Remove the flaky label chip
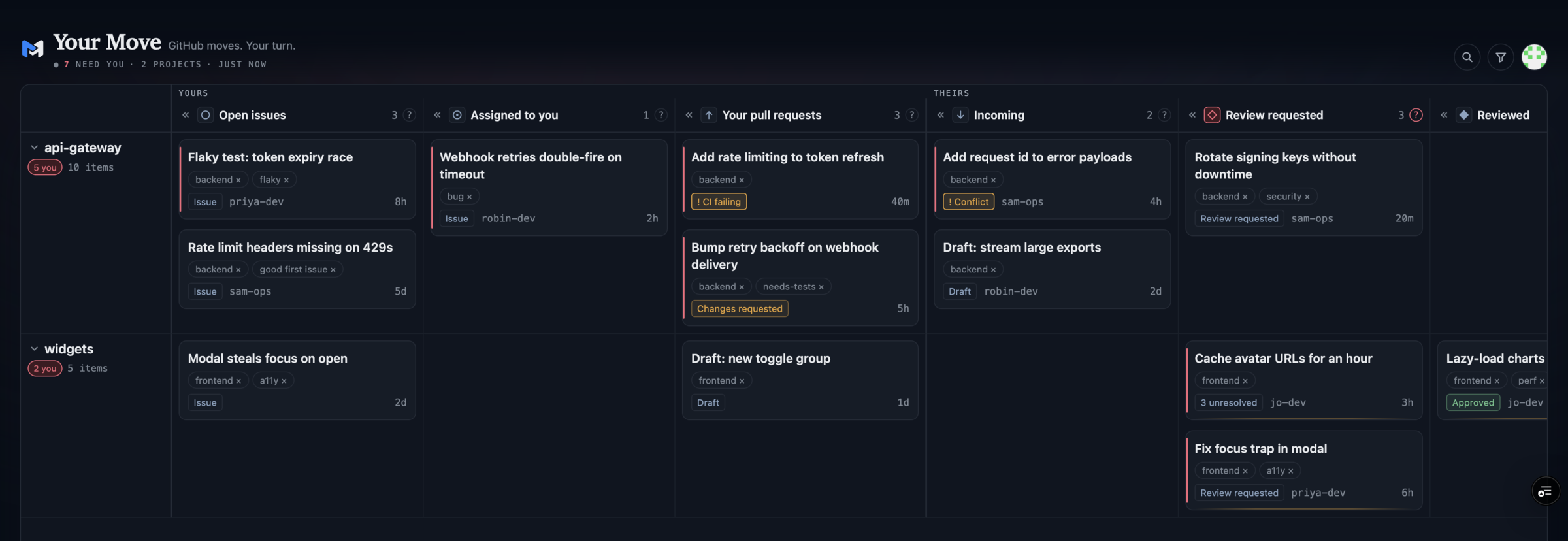This screenshot has width=1568, height=541. (286, 180)
